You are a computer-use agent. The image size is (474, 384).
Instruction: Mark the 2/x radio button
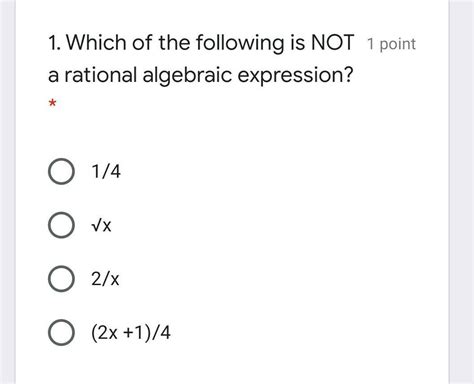pyautogui.click(x=61, y=279)
